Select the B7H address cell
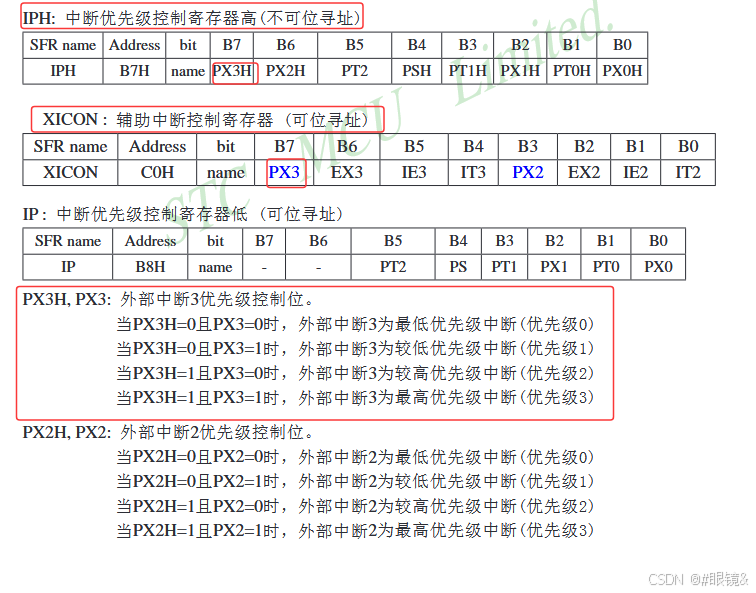The width and height of the screenshot is (756, 593). click(135, 71)
